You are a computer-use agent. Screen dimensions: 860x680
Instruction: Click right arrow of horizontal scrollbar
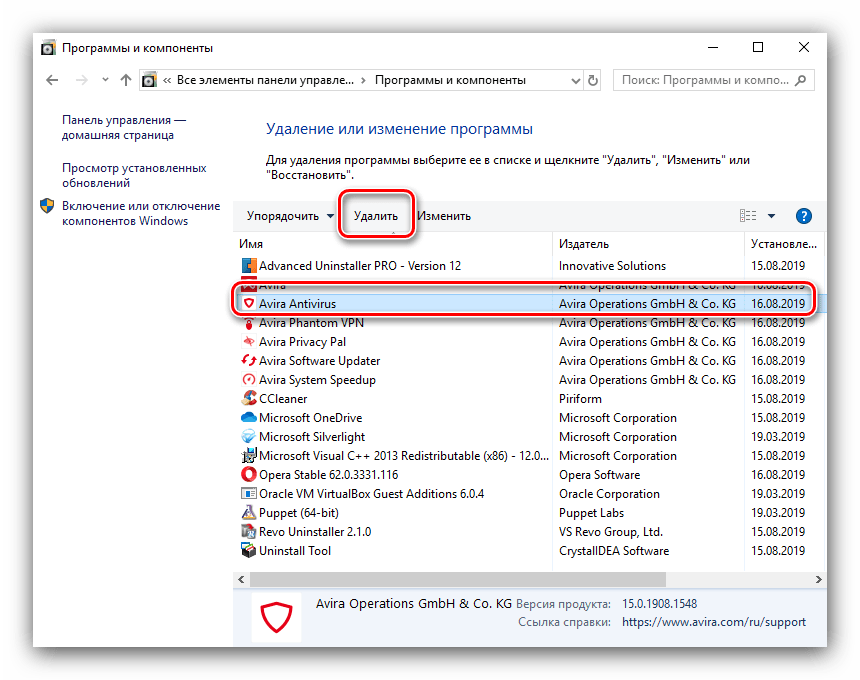point(818,579)
